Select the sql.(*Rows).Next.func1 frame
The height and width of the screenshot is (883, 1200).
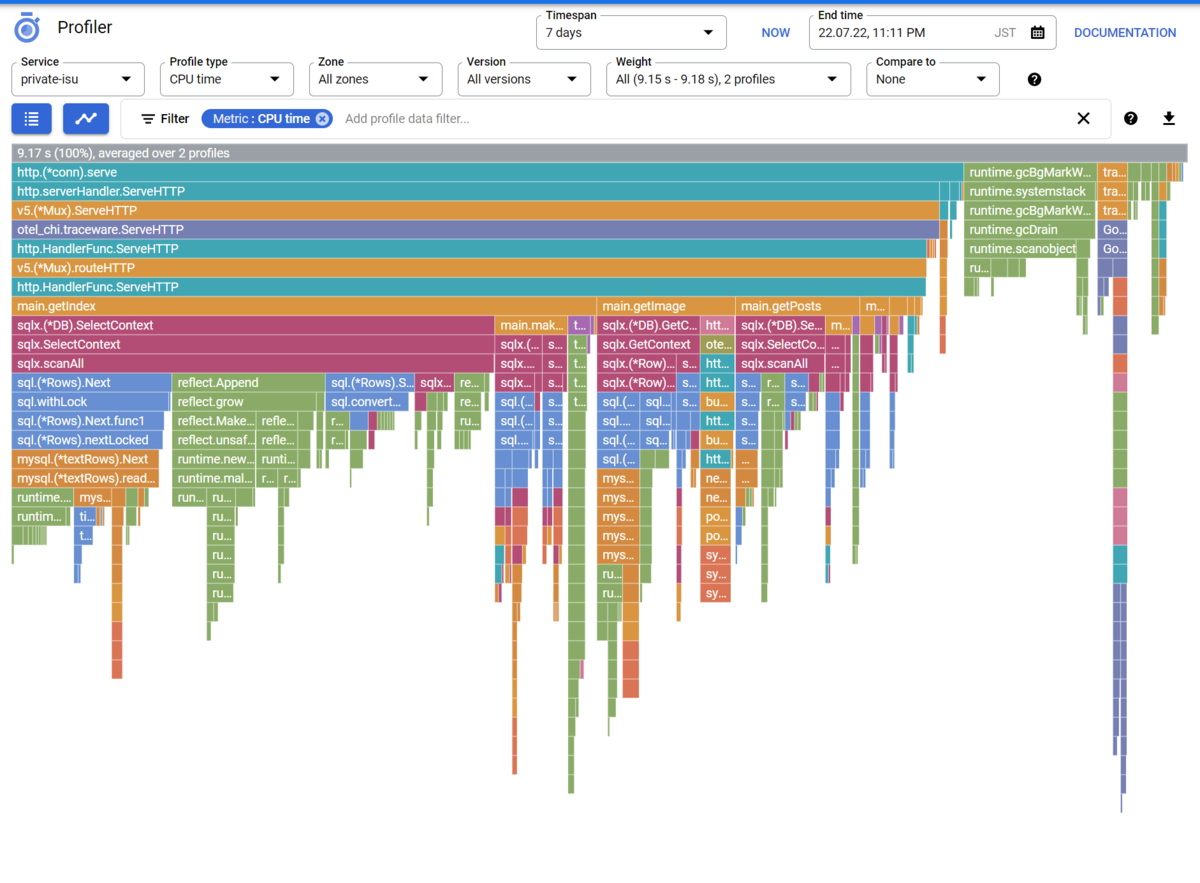[90, 421]
